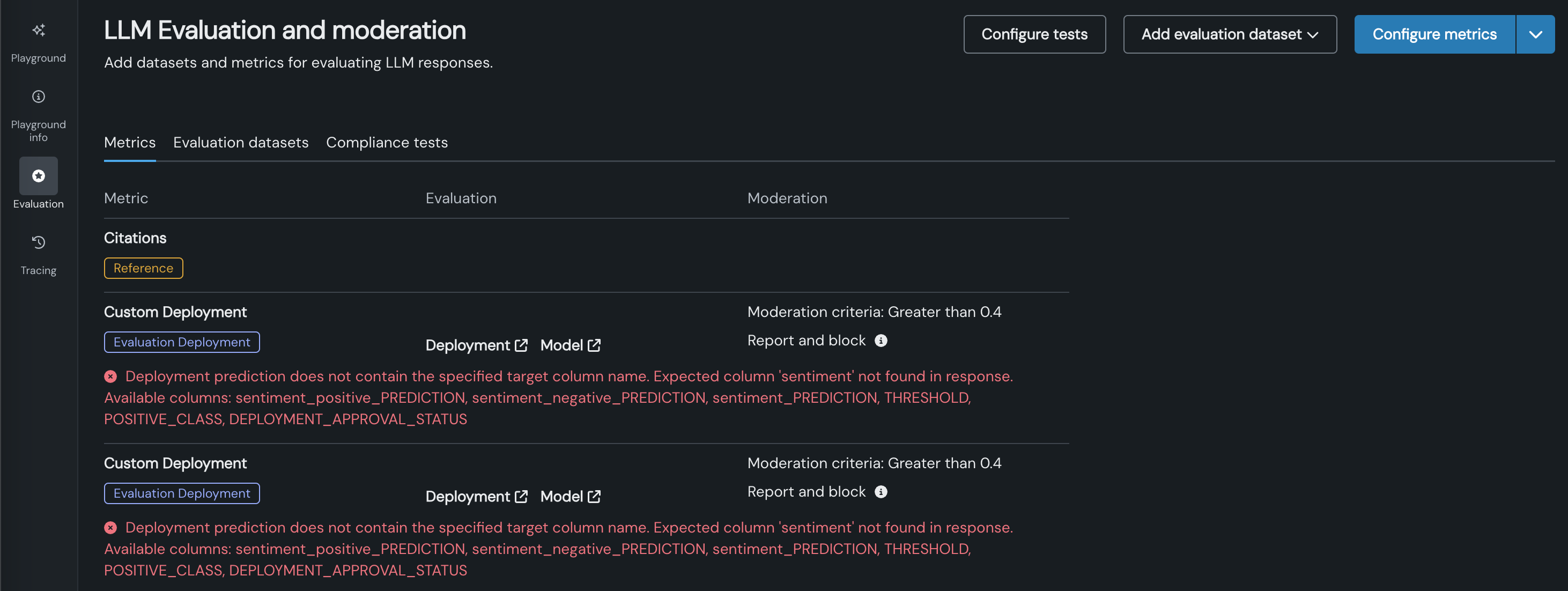The image size is (1568, 591).
Task: Open first Custom Deployment's Deployment link
Action: (476, 346)
